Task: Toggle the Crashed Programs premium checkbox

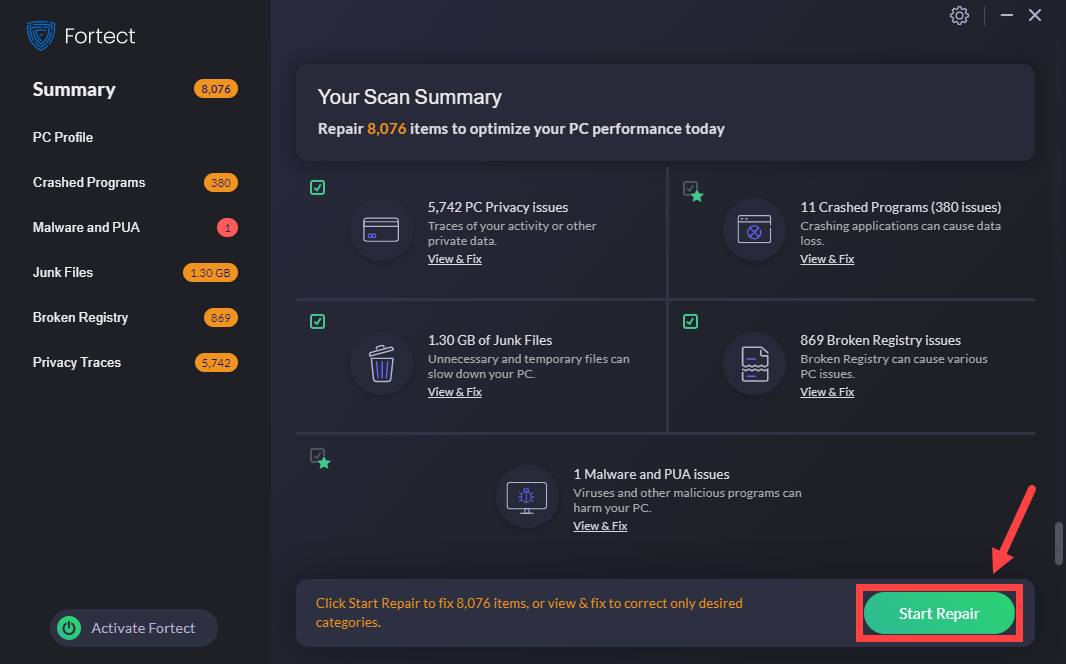Action: coord(690,188)
